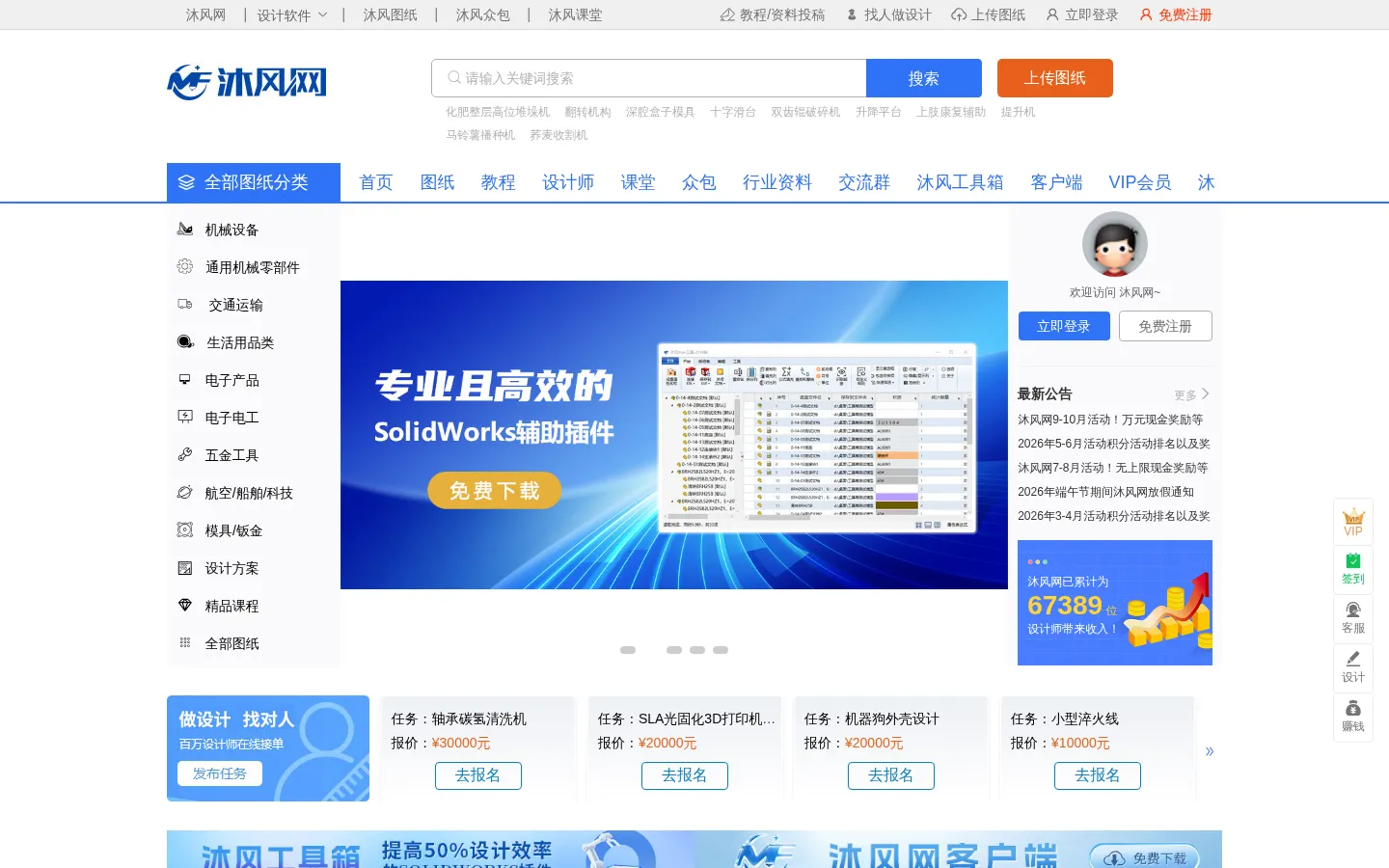Click the 航空/船舶/科技 category icon
This screenshot has height=868, width=1389.
185,492
